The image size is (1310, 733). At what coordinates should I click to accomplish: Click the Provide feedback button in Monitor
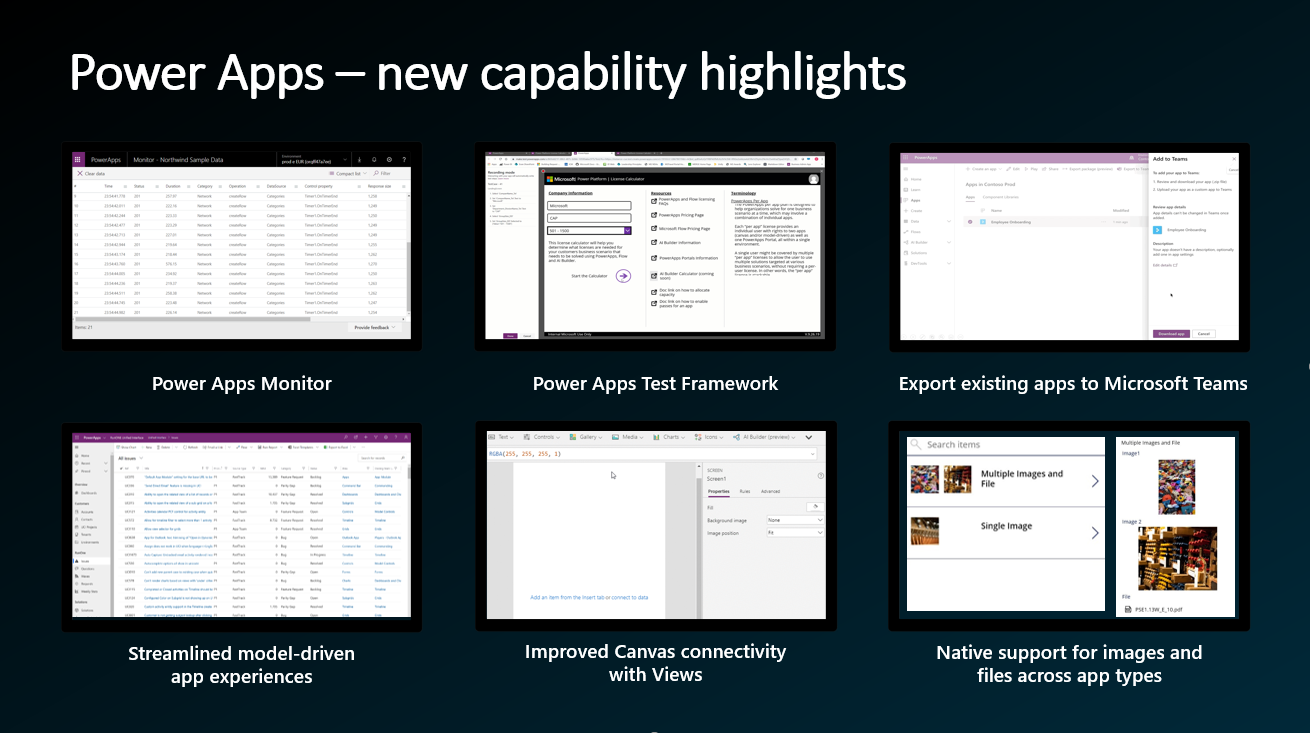(376, 327)
